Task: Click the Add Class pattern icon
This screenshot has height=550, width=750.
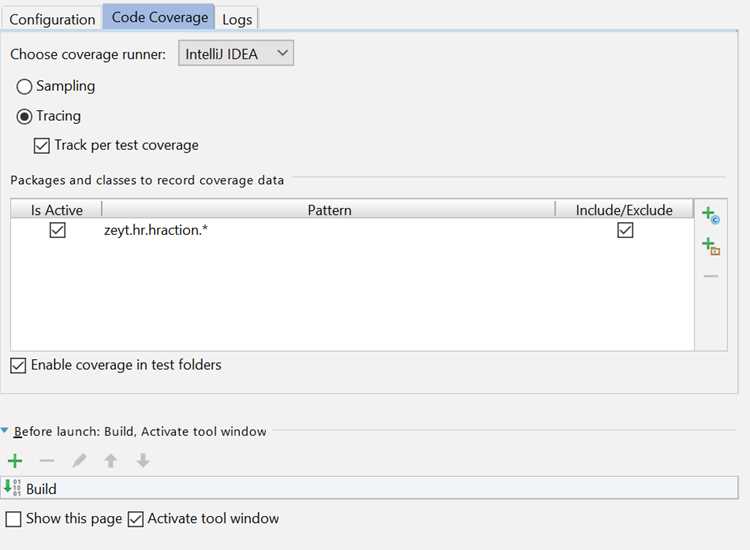Action: [711, 215]
